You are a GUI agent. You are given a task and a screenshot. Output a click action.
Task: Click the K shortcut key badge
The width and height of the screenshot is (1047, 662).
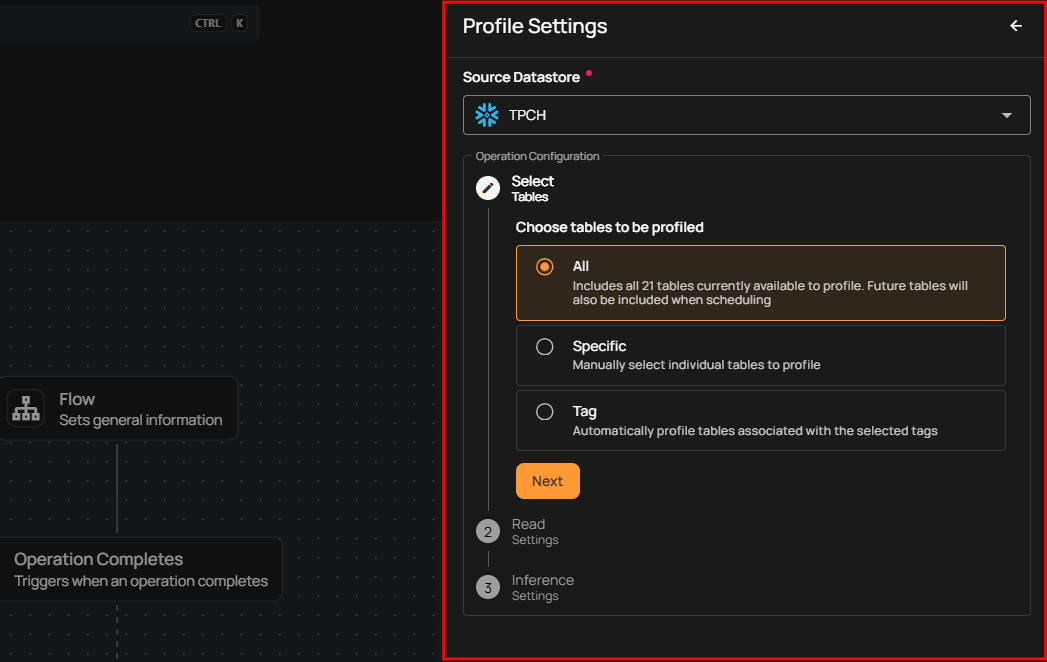[239, 23]
